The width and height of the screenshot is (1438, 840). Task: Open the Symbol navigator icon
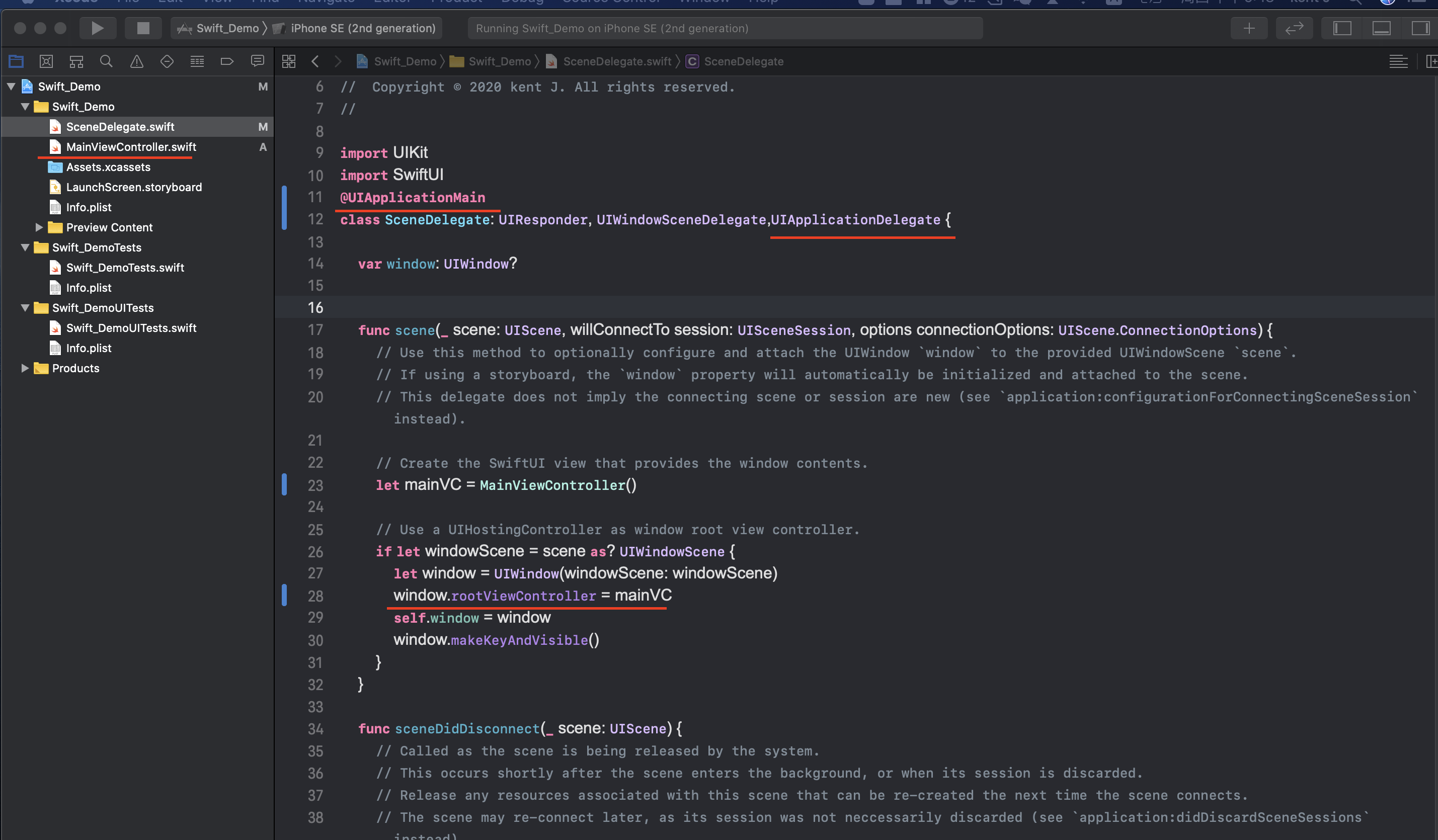[x=76, y=61]
